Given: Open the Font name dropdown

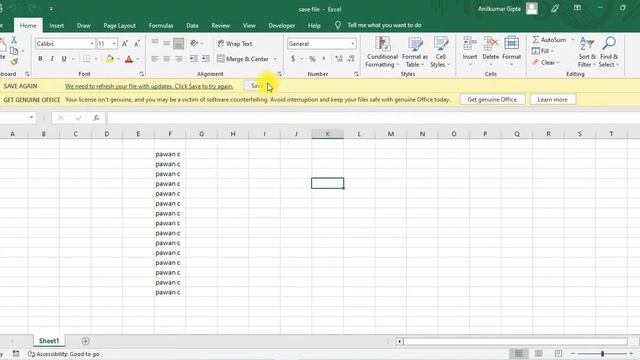Looking at the screenshot, I should tap(92, 44).
